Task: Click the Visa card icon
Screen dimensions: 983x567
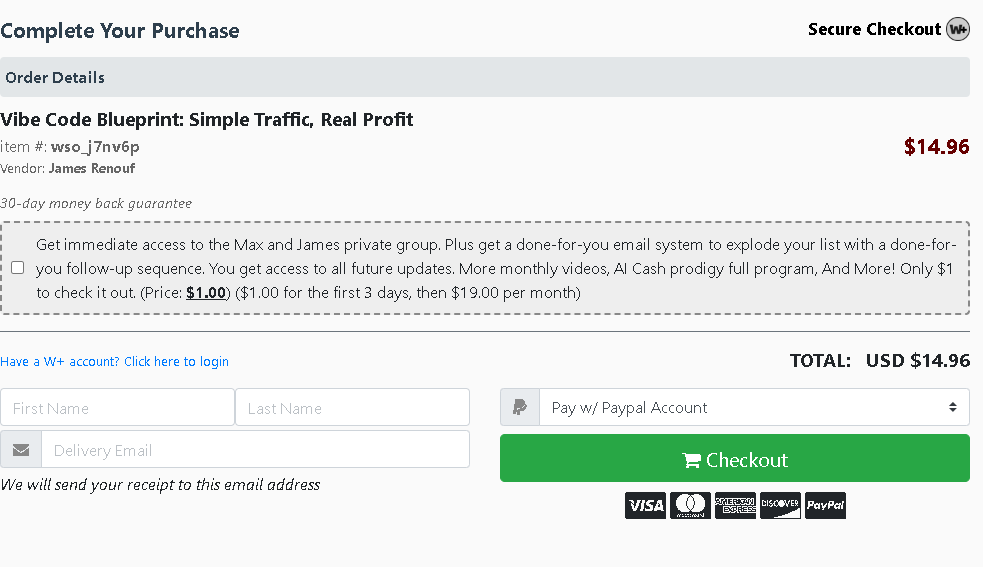Action: pyautogui.click(x=645, y=505)
